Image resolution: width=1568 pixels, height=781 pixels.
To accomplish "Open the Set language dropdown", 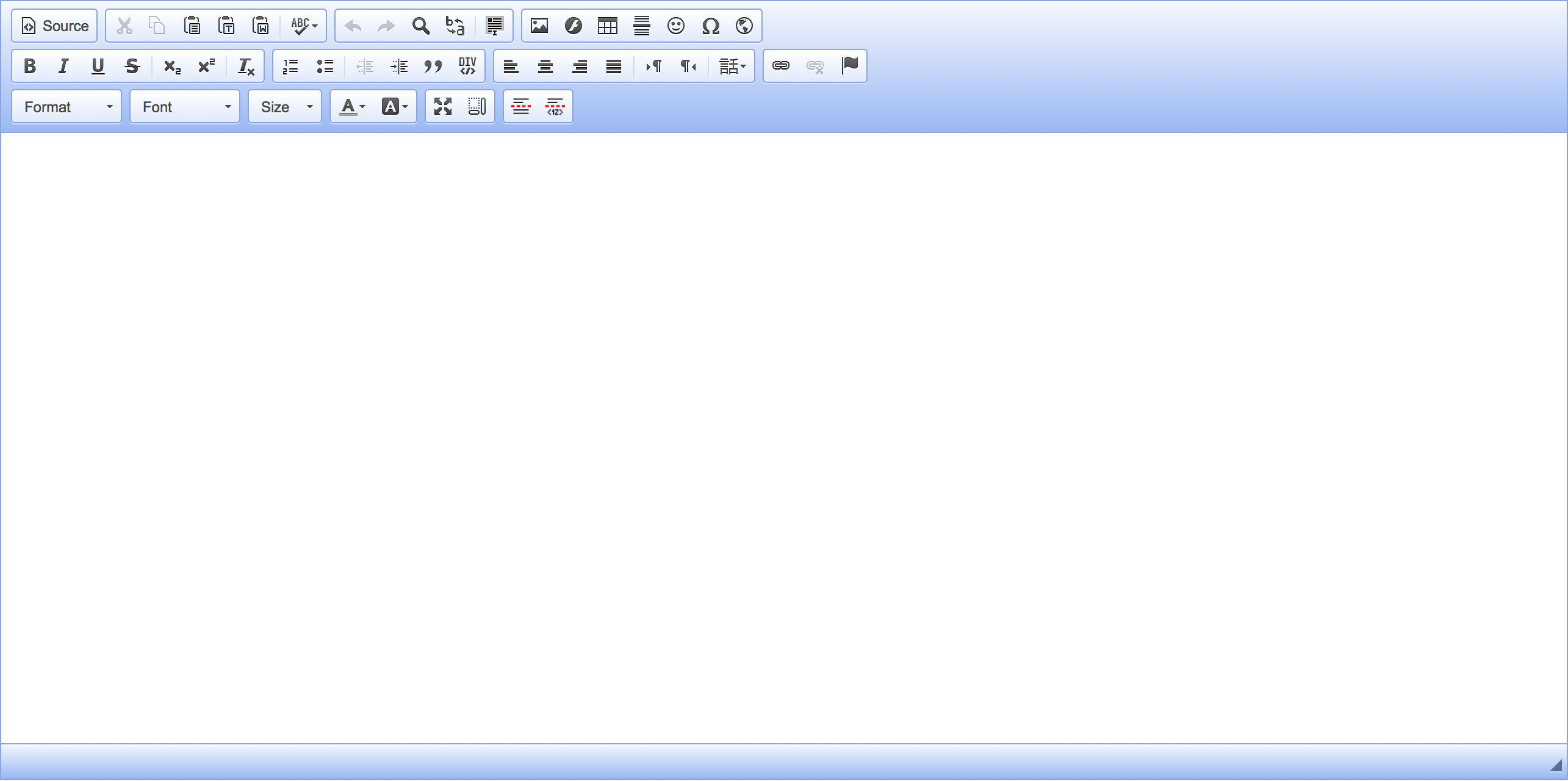I will tap(732, 66).
